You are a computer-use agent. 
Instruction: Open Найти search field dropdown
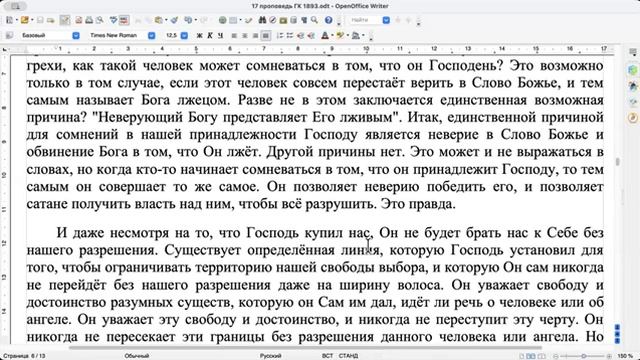point(386,20)
